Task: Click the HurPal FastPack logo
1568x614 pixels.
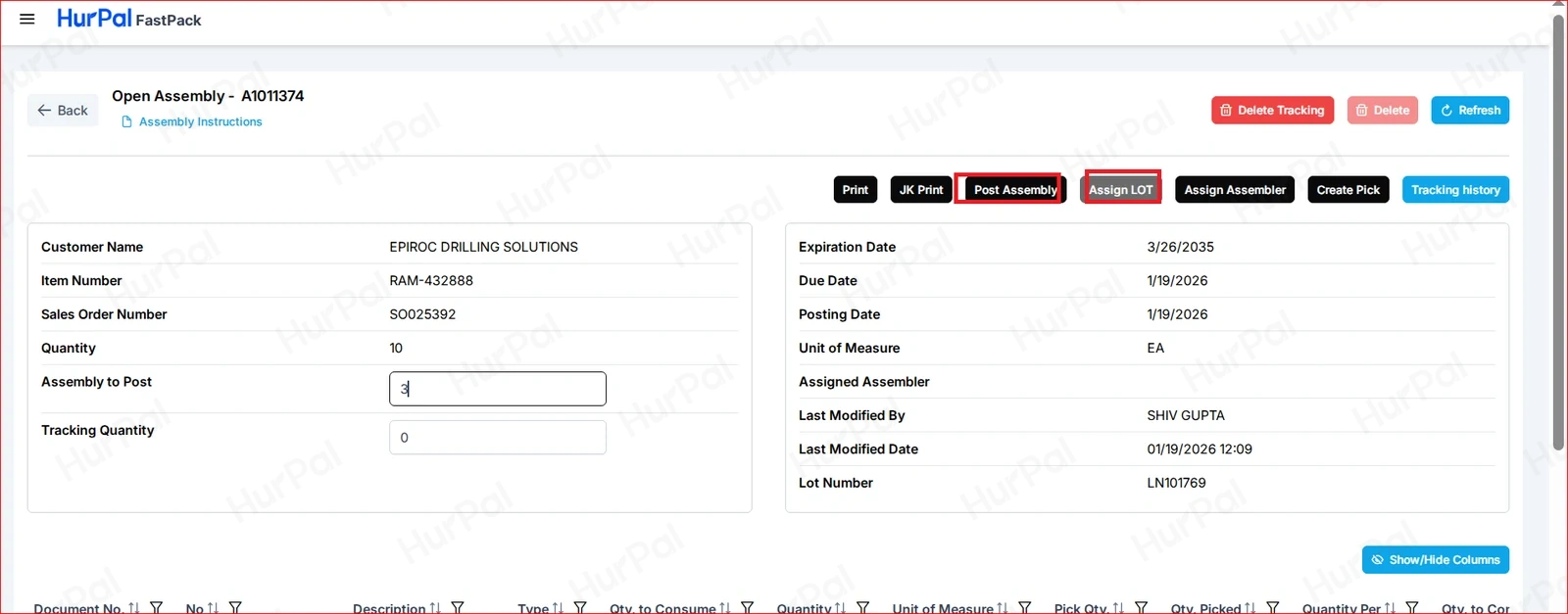Action: pyautogui.click(x=128, y=19)
